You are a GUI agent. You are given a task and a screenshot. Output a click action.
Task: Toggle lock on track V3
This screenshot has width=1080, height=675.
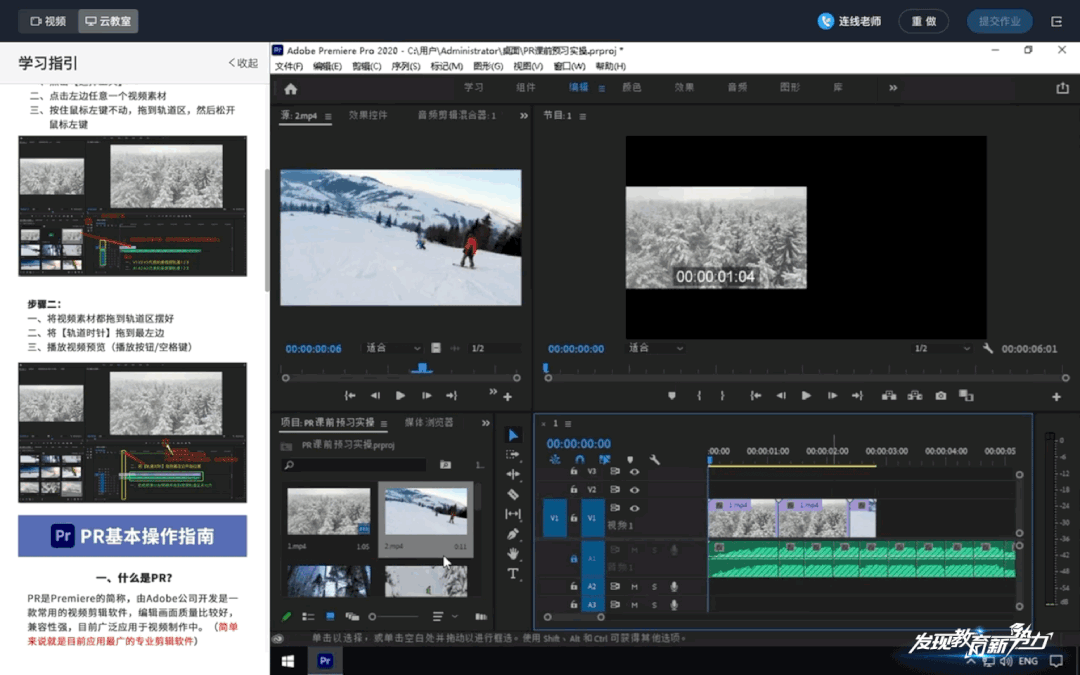tap(574, 471)
